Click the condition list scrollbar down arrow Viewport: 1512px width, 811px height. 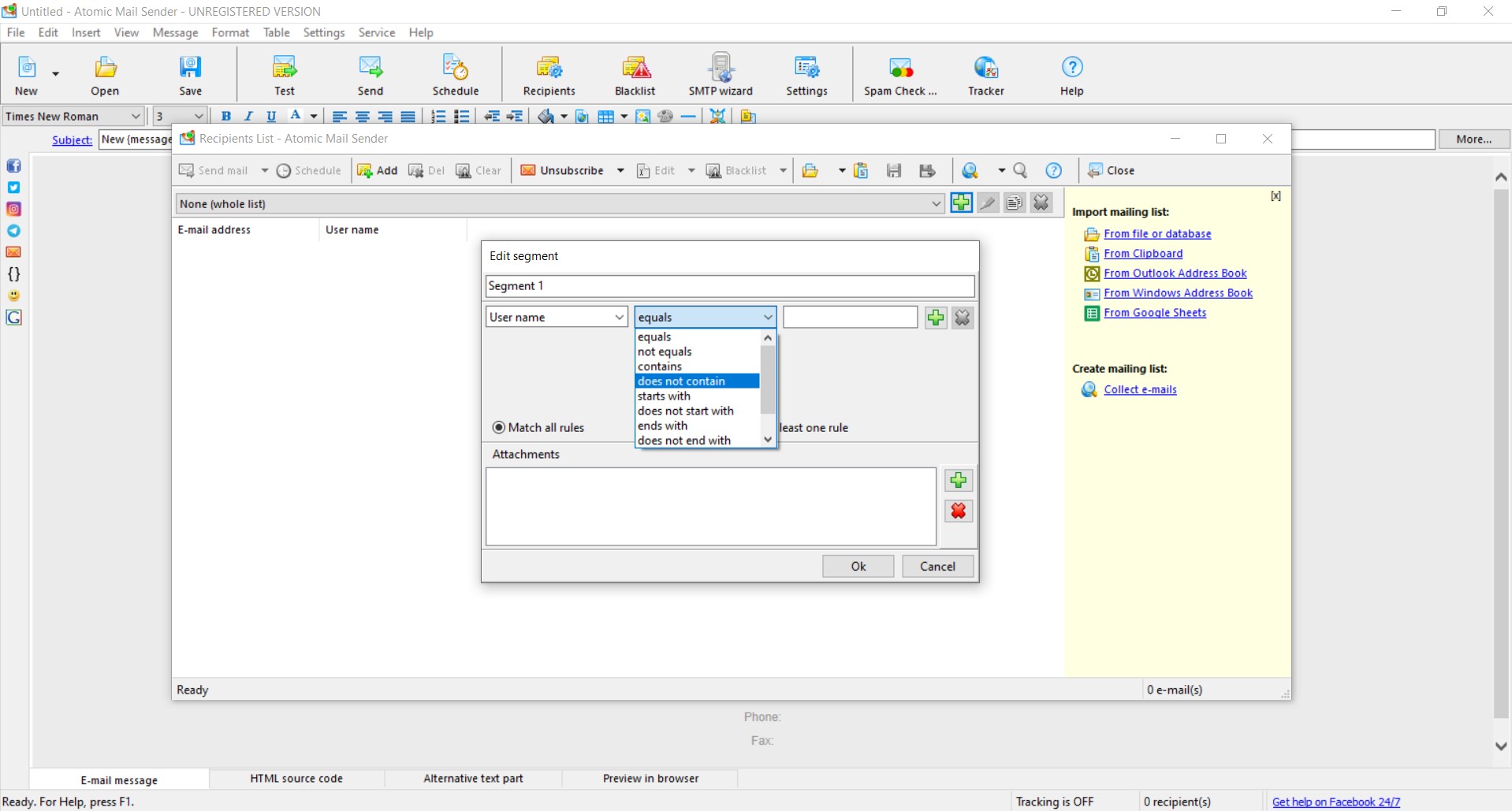click(x=768, y=440)
